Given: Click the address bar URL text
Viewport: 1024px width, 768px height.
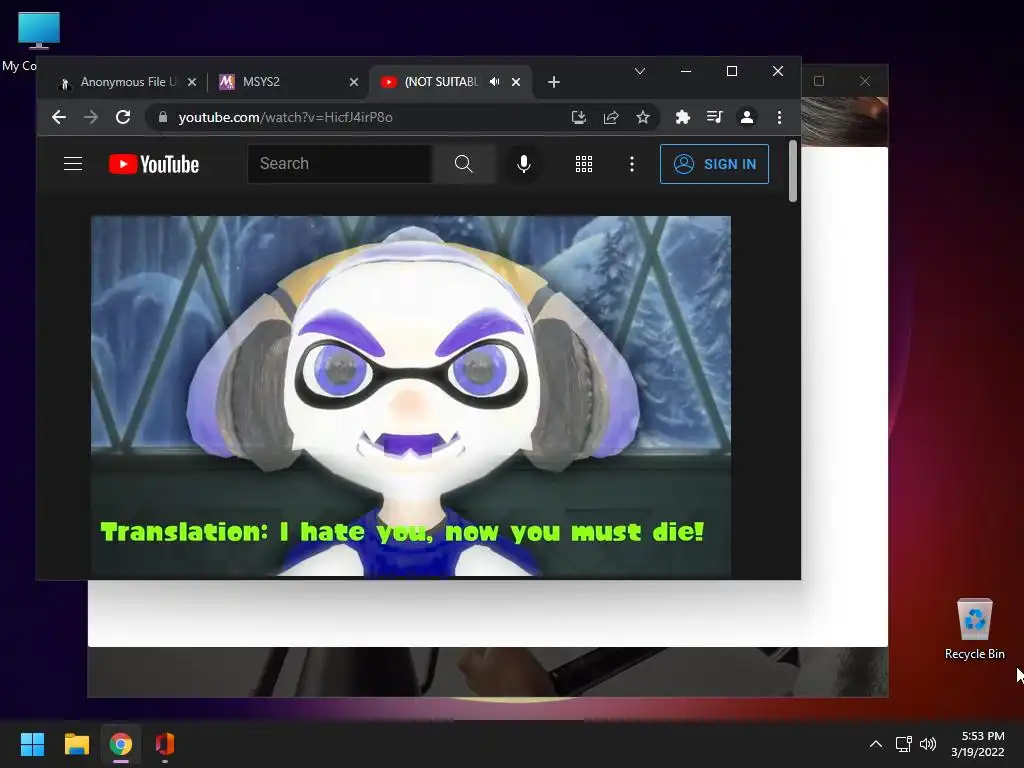Looking at the screenshot, I should [x=285, y=117].
